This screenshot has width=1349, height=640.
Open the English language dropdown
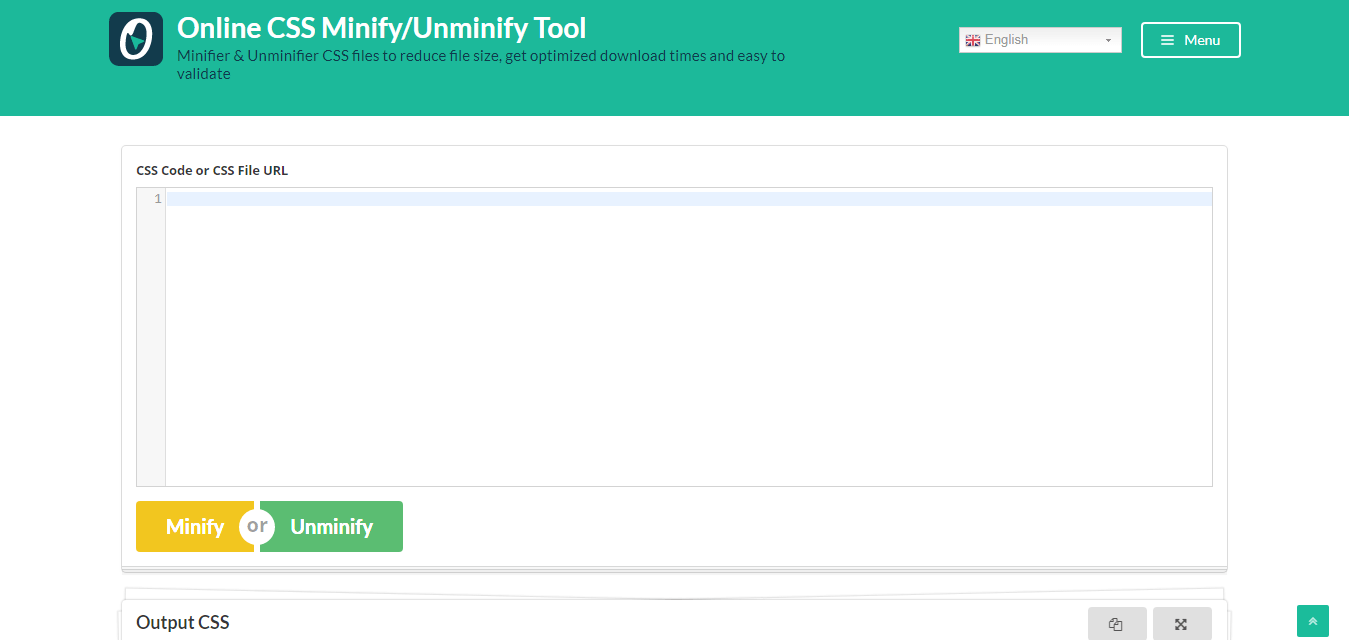pos(1040,40)
